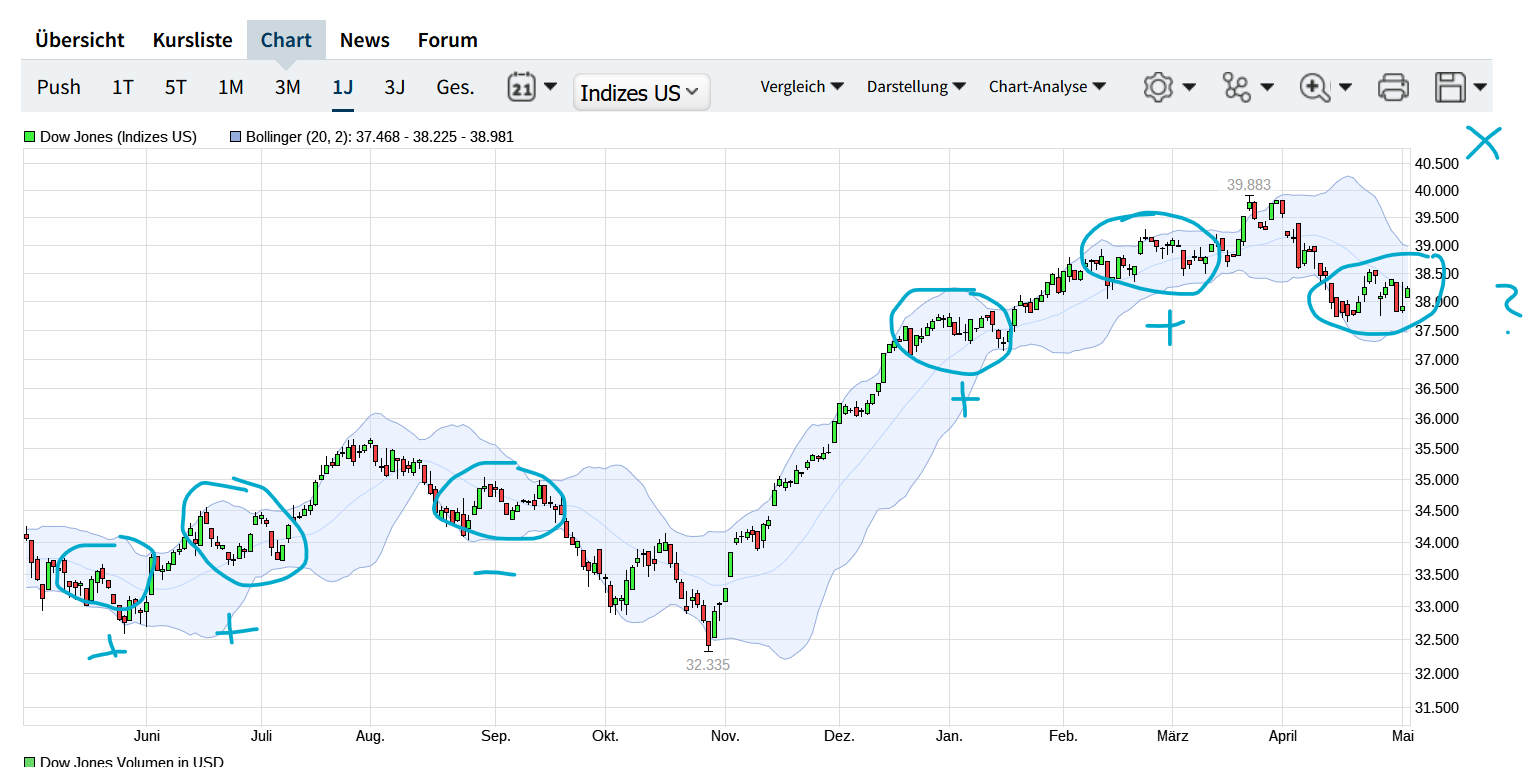Switch to 3M time range

[288, 87]
